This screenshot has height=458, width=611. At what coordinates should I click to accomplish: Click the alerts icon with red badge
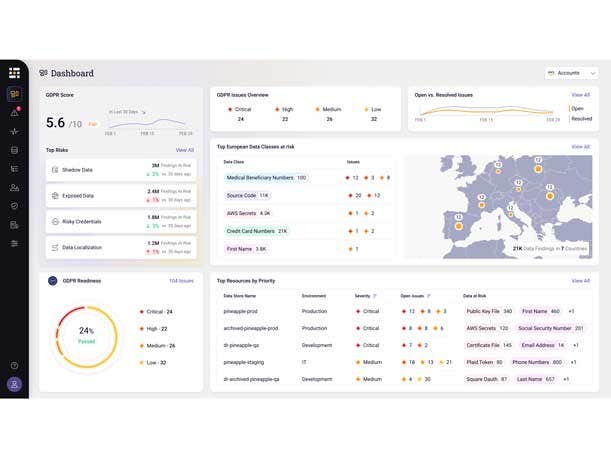pos(14,113)
